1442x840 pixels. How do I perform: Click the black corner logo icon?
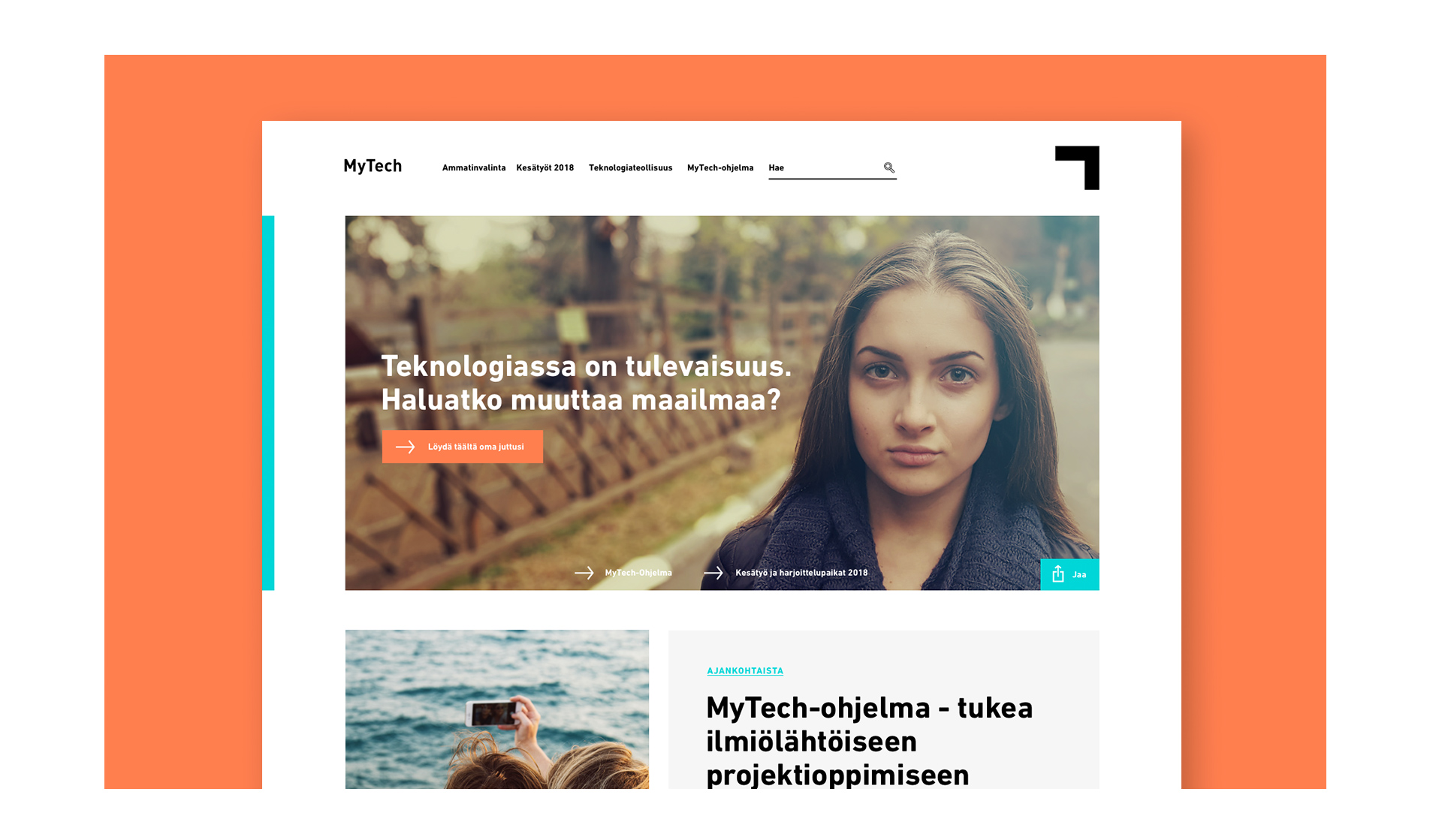tap(1077, 167)
